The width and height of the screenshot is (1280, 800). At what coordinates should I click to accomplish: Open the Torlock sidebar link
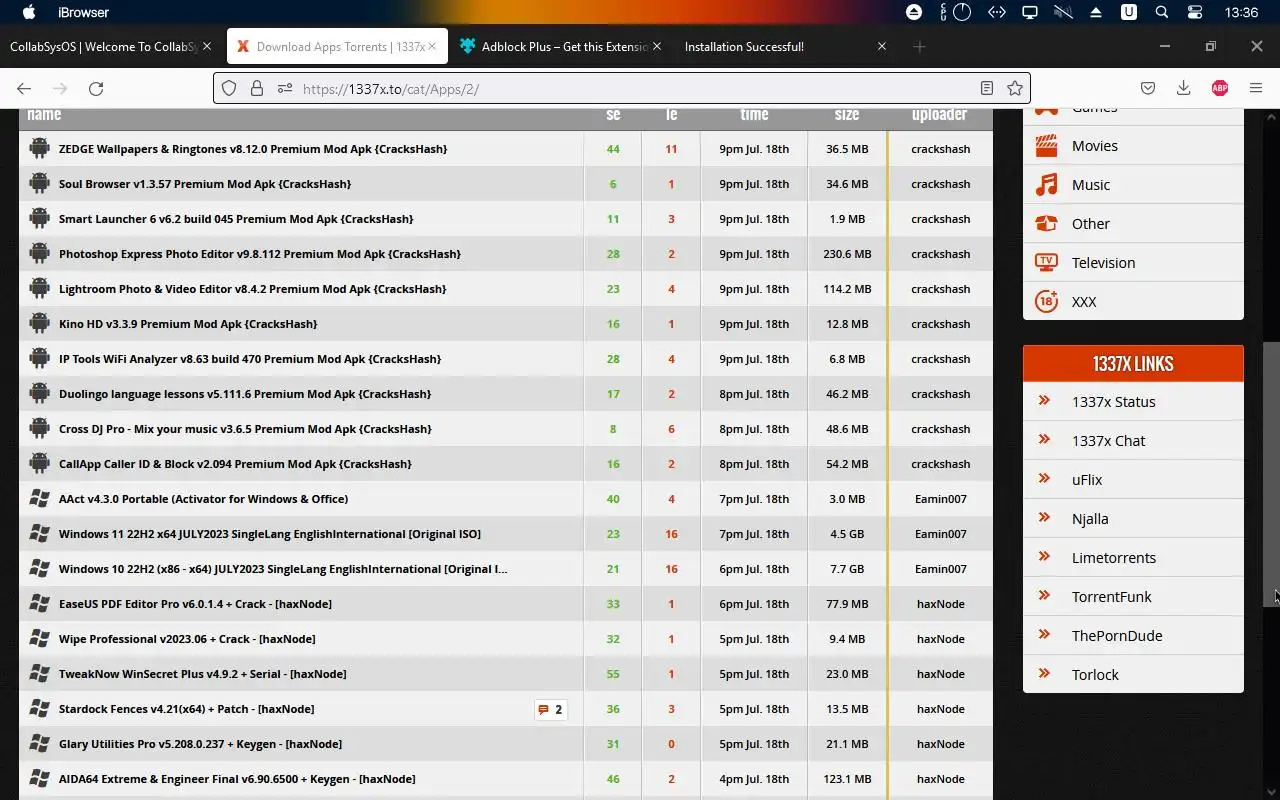coord(1095,675)
